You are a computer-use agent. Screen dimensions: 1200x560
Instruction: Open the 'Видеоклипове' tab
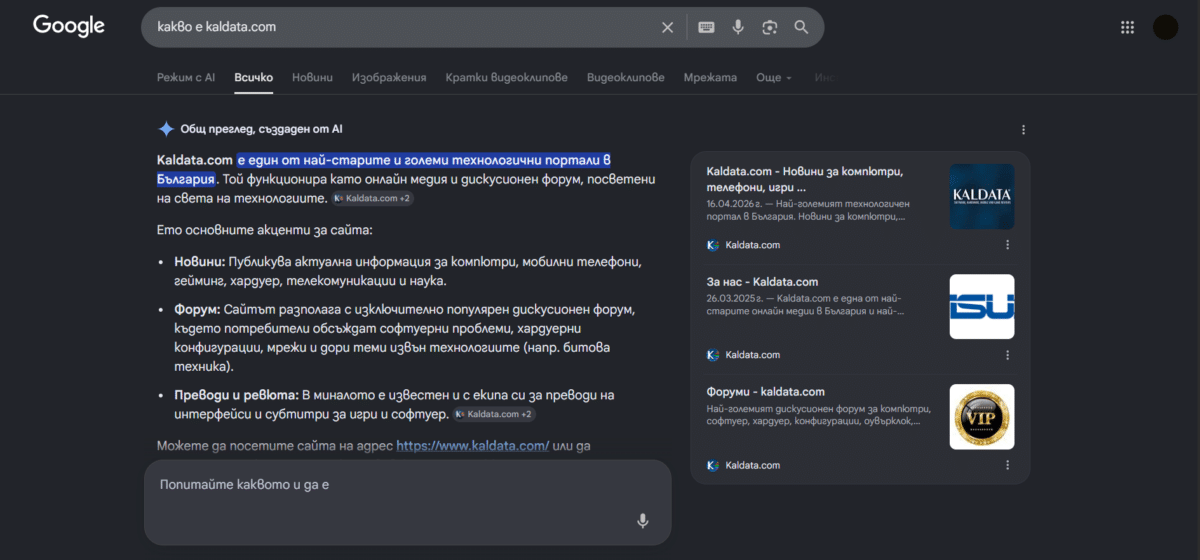pyautogui.click(x=626, y=77)
